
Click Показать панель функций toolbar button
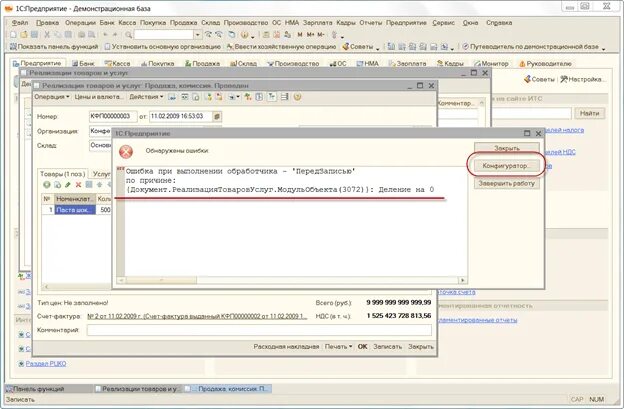coord(54,47)
